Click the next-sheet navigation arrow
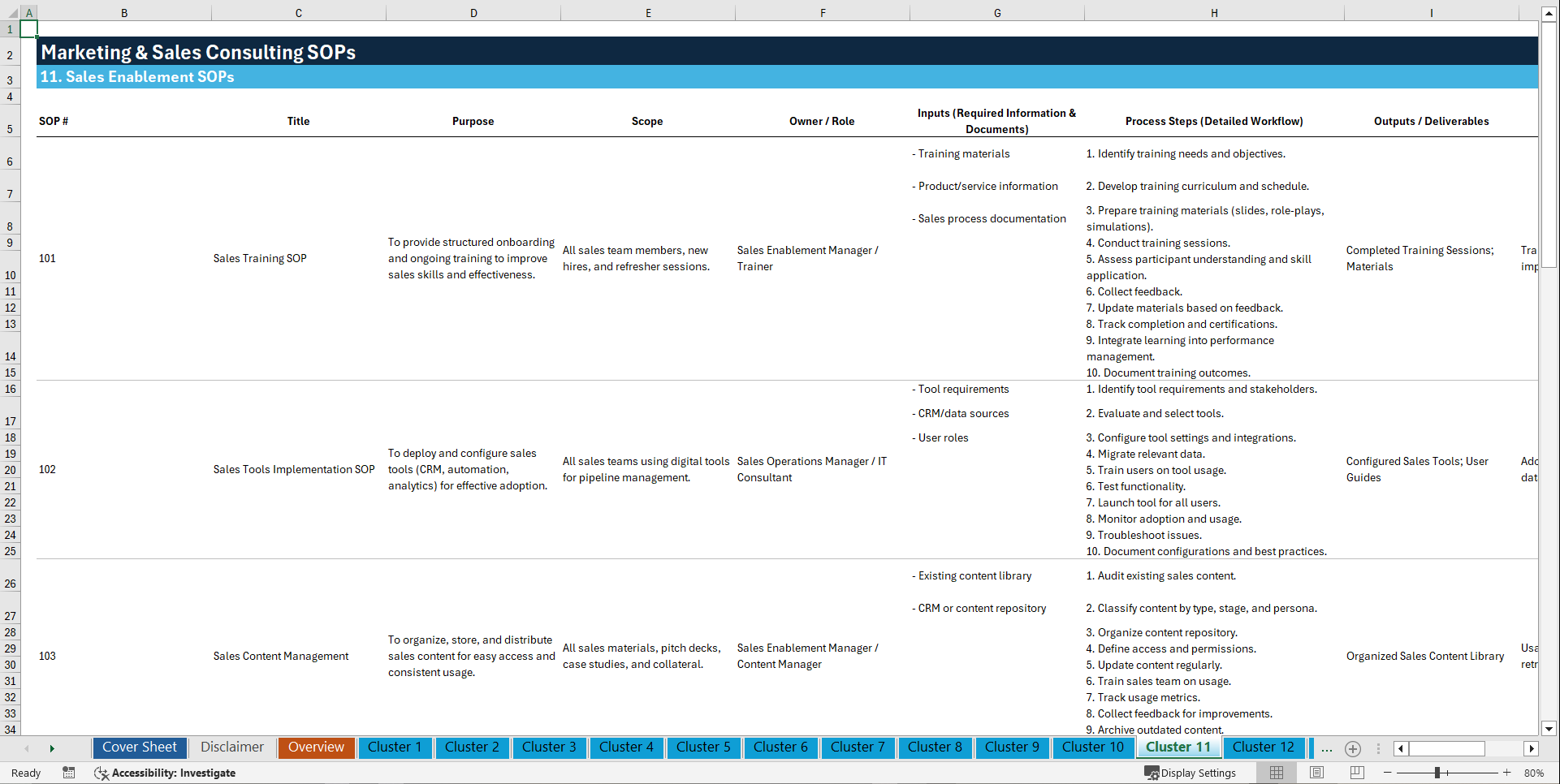The width and height of the screenshot is (1560, 784). point(53,748)
